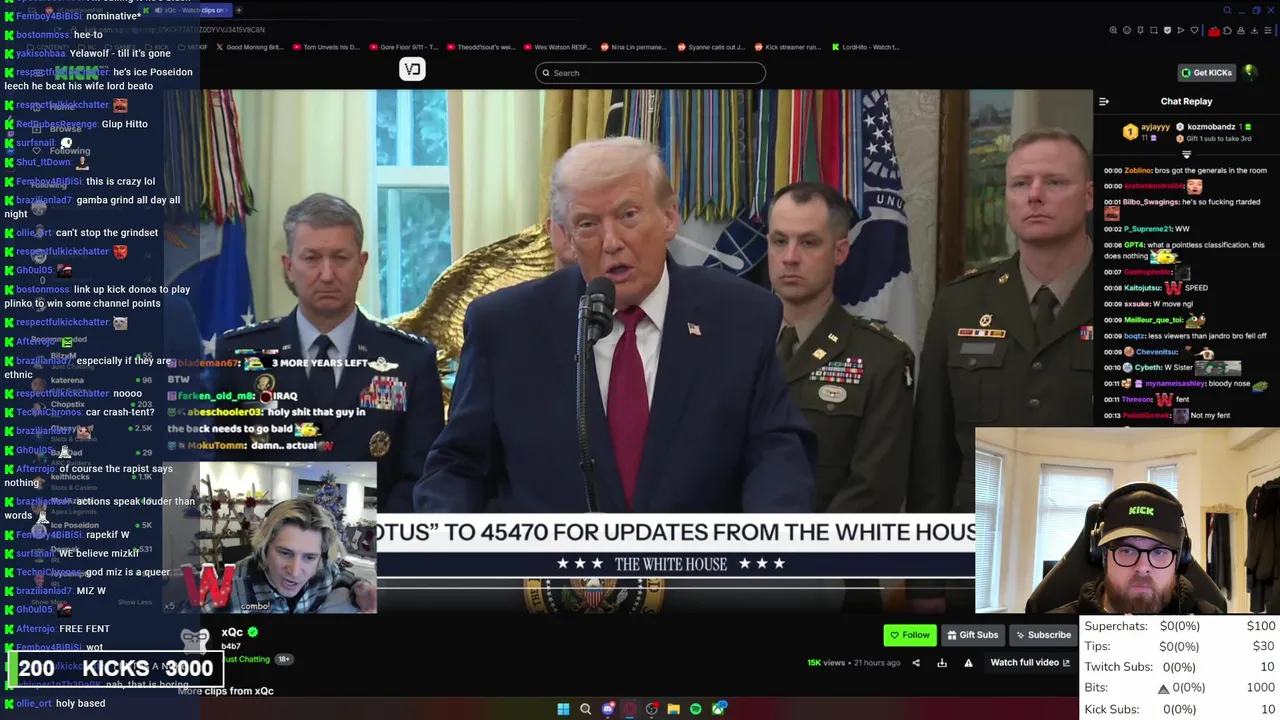Click GPT4 chat username
This screenshot has width=1280, height=720.
coord(1134,245)
